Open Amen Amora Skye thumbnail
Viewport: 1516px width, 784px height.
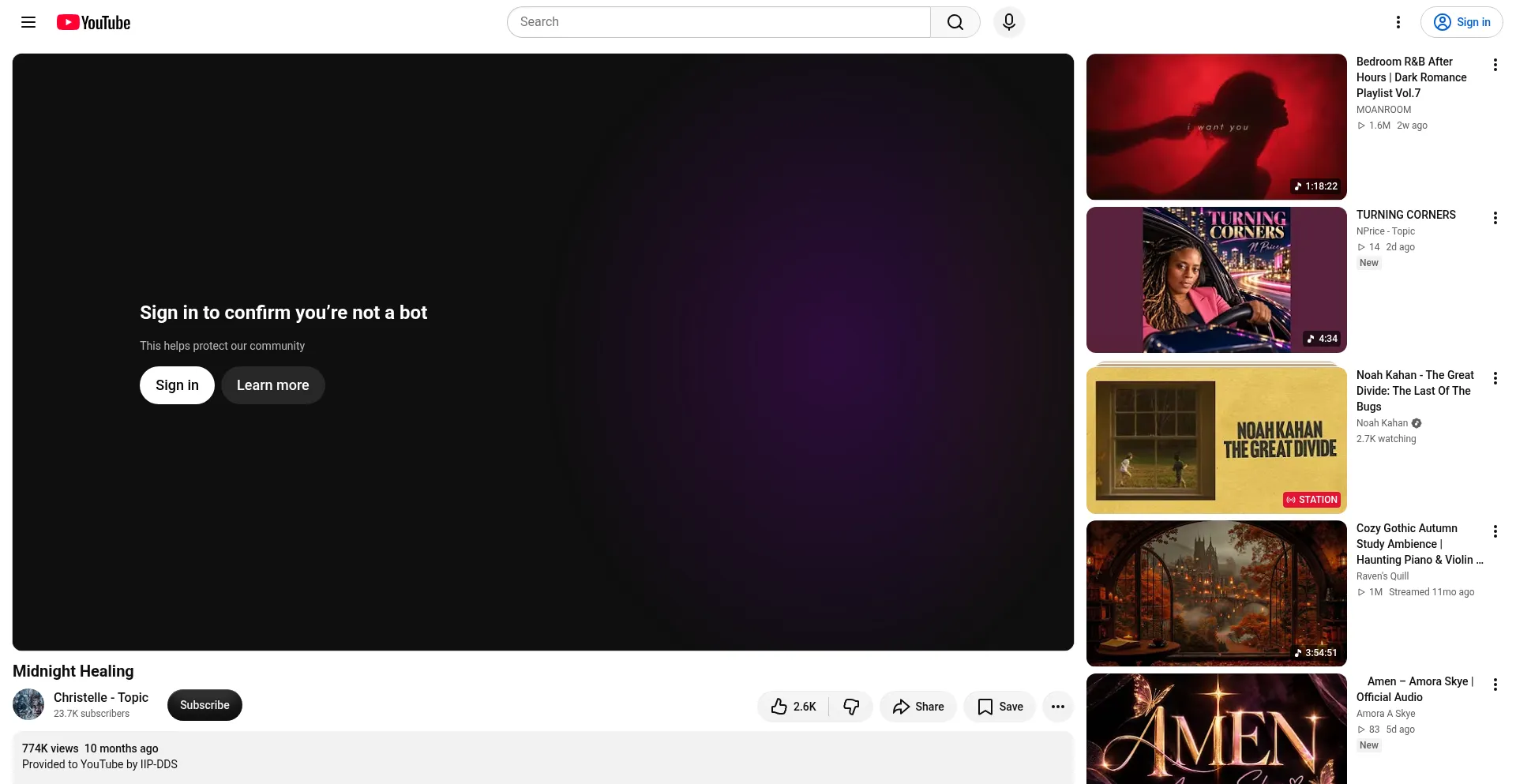(1217, 729)
